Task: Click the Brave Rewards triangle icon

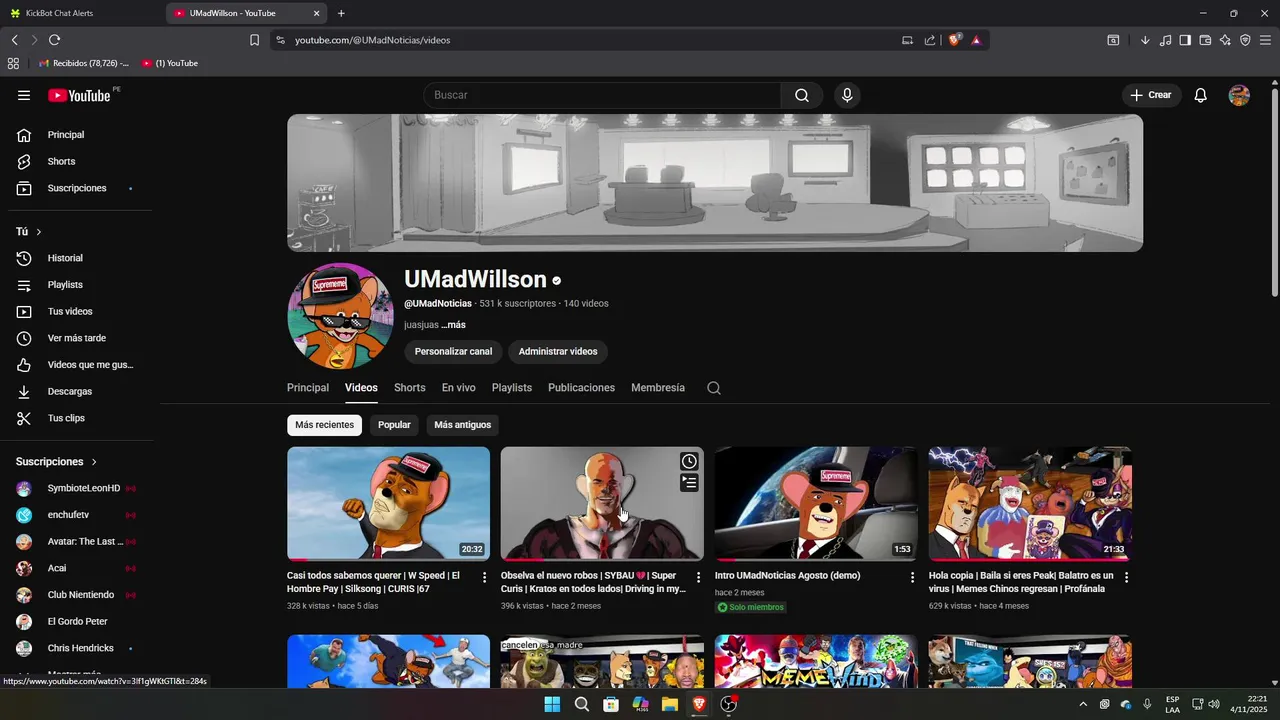Action: point(976,40)
